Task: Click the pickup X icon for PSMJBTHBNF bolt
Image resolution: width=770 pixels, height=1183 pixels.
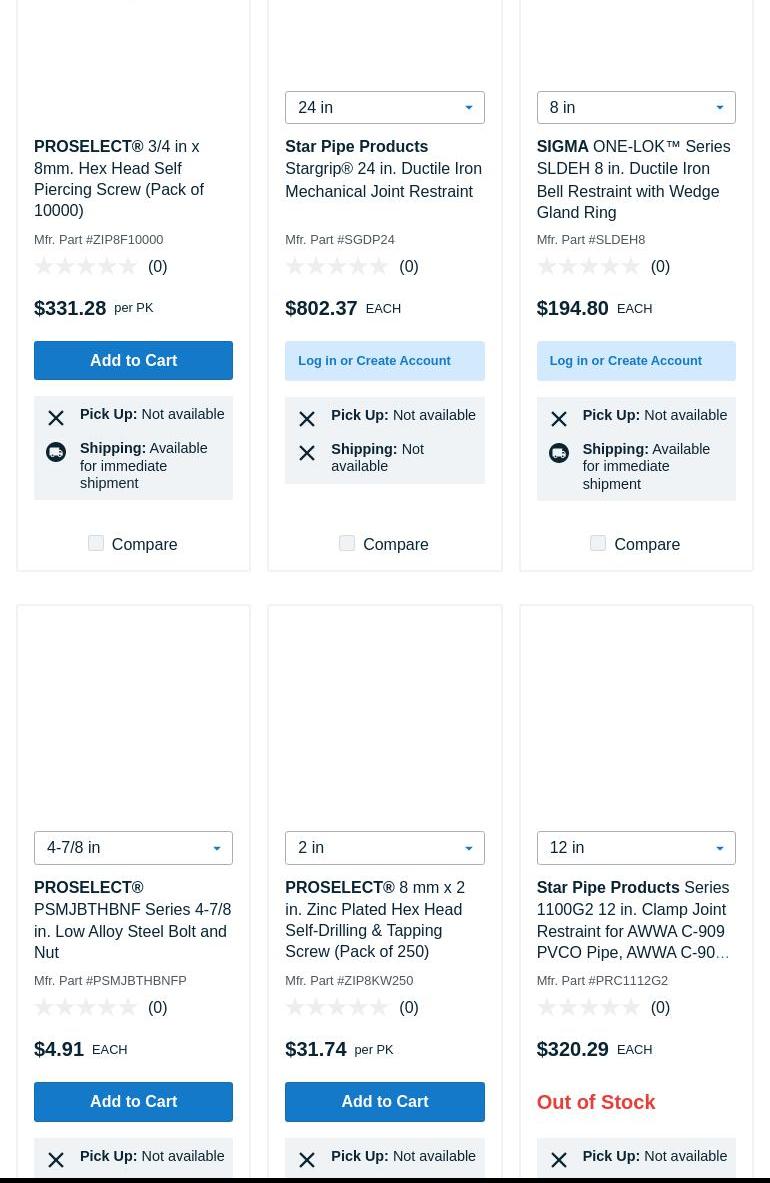Action: click(56, 1160)
